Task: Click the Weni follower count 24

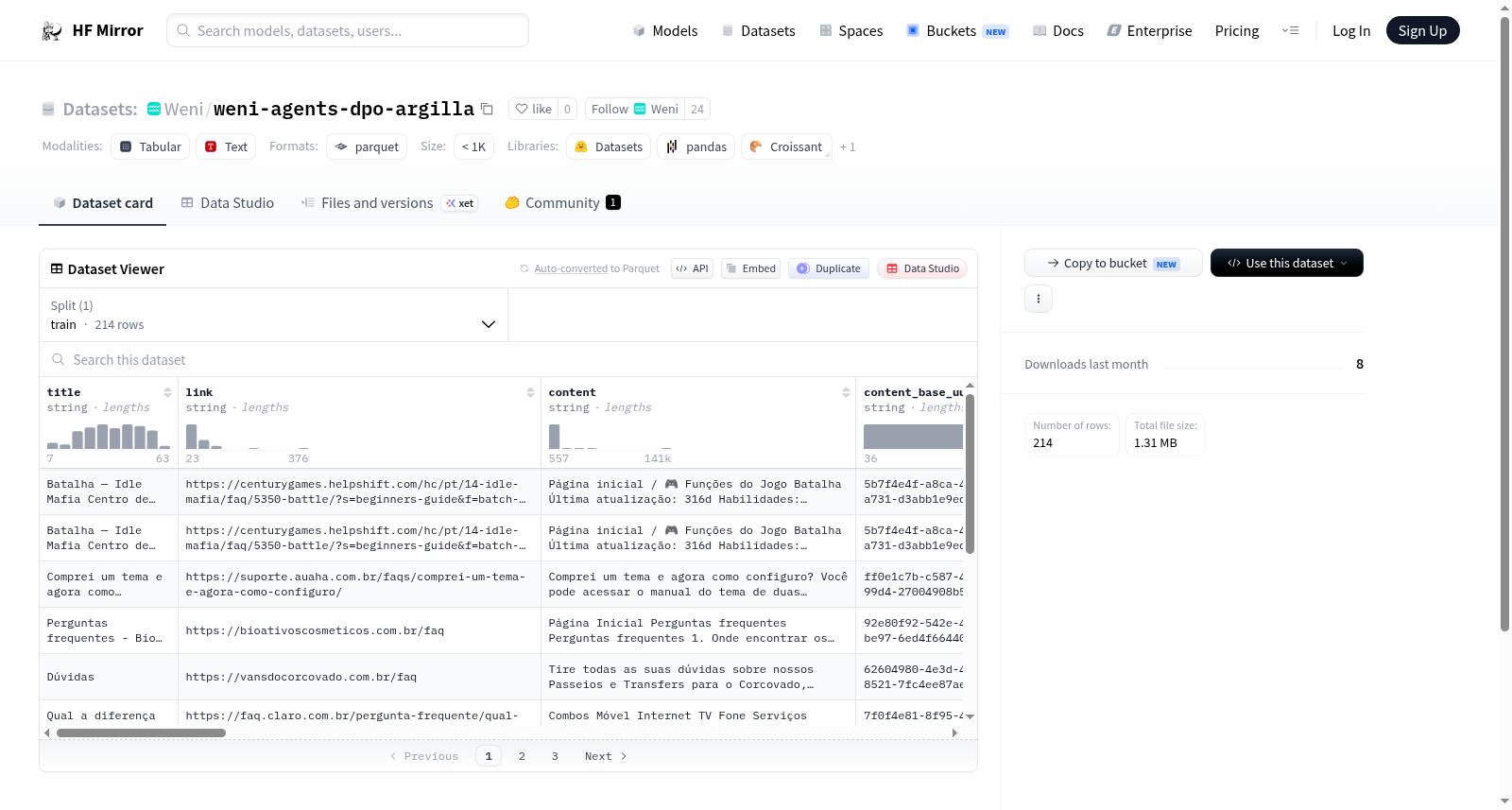Action: (x=697, y=109)
